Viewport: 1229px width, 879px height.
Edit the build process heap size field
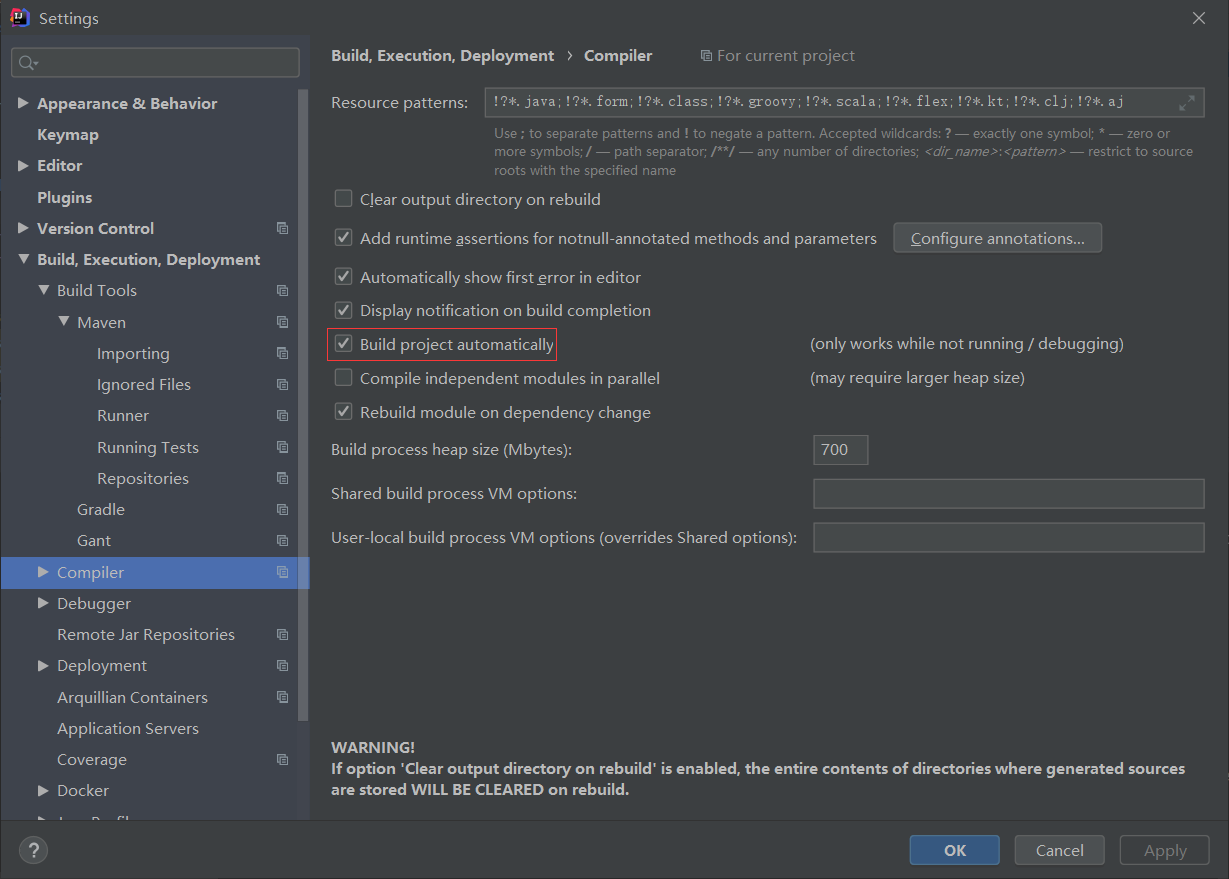840,449
